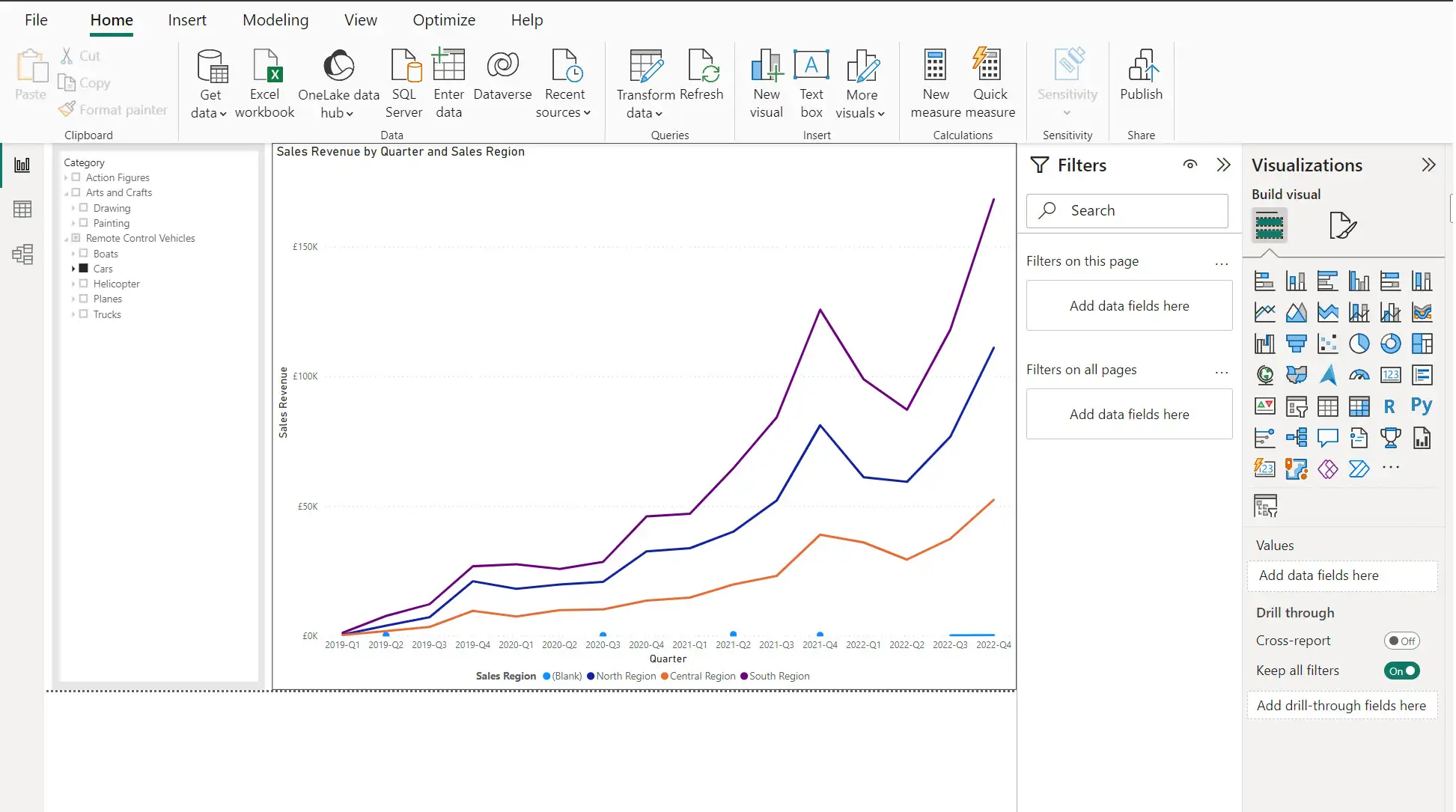Choose the Python visual icon
1456x812 pixels.
(x=1421, y=406)
